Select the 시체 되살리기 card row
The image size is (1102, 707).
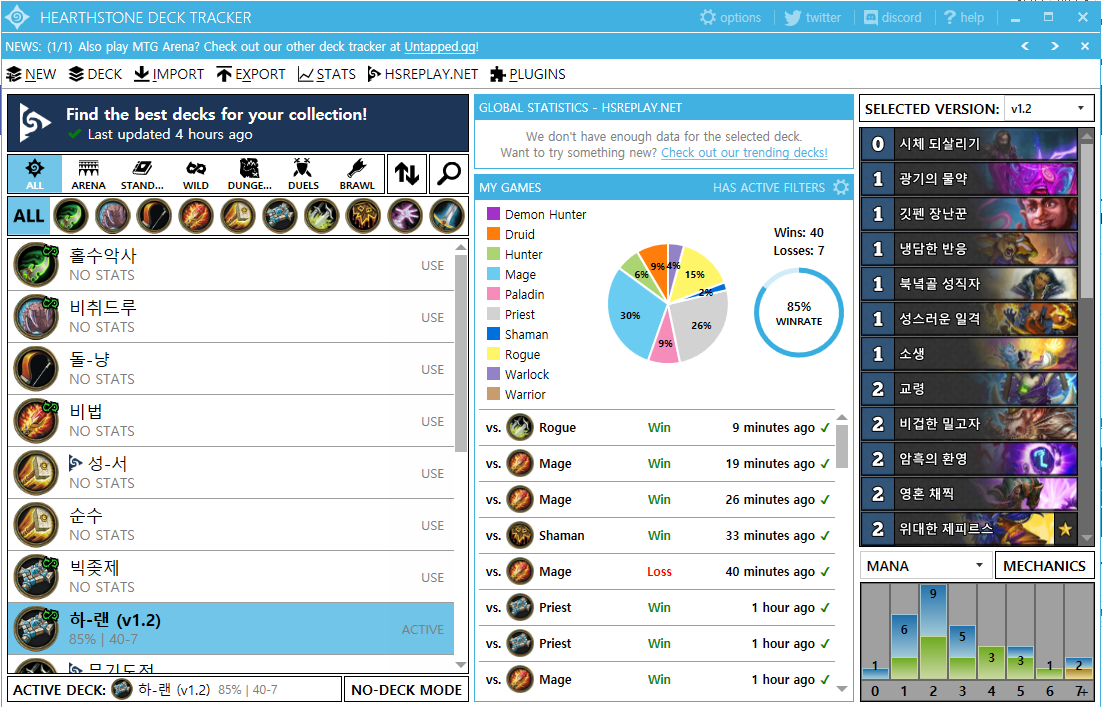pyautogui.click(x=969, y=144)
